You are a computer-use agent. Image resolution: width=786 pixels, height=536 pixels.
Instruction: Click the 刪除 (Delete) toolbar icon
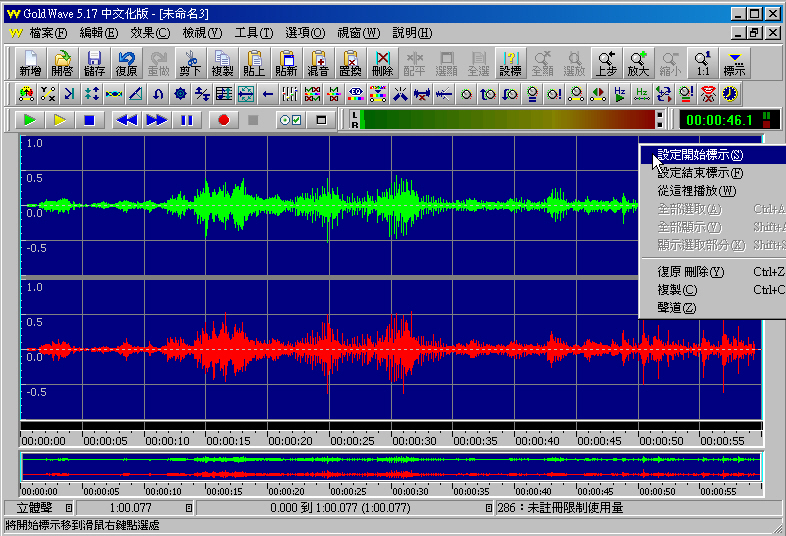[382, 63]
